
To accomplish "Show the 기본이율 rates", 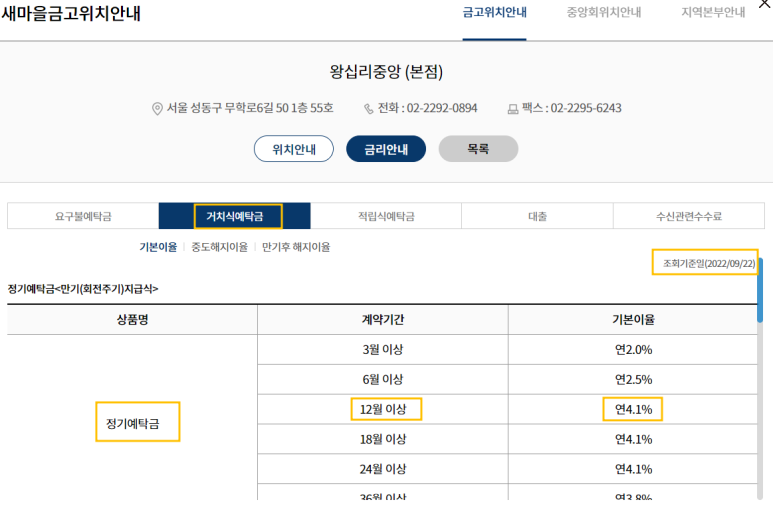I will (158, 247).
